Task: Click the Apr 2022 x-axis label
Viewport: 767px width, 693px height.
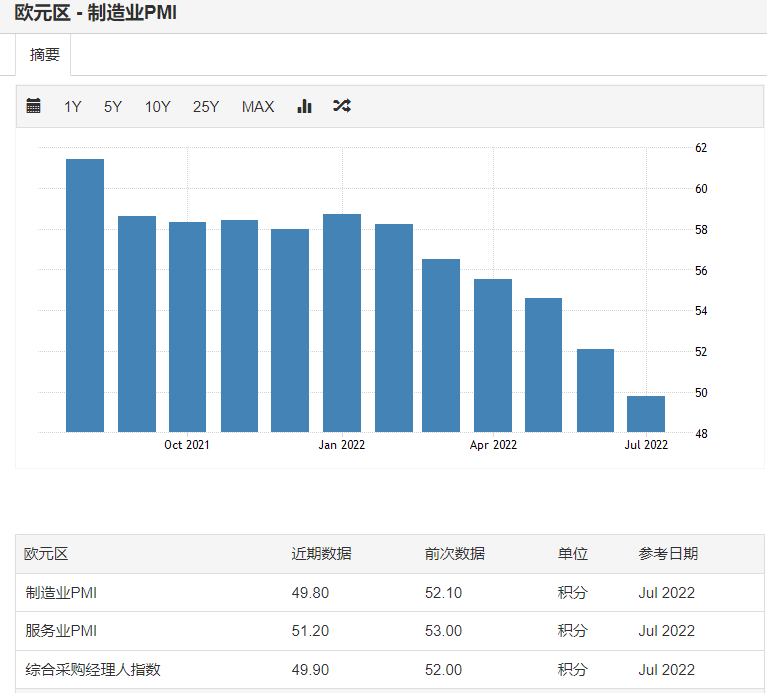Action: pos(493,445)
